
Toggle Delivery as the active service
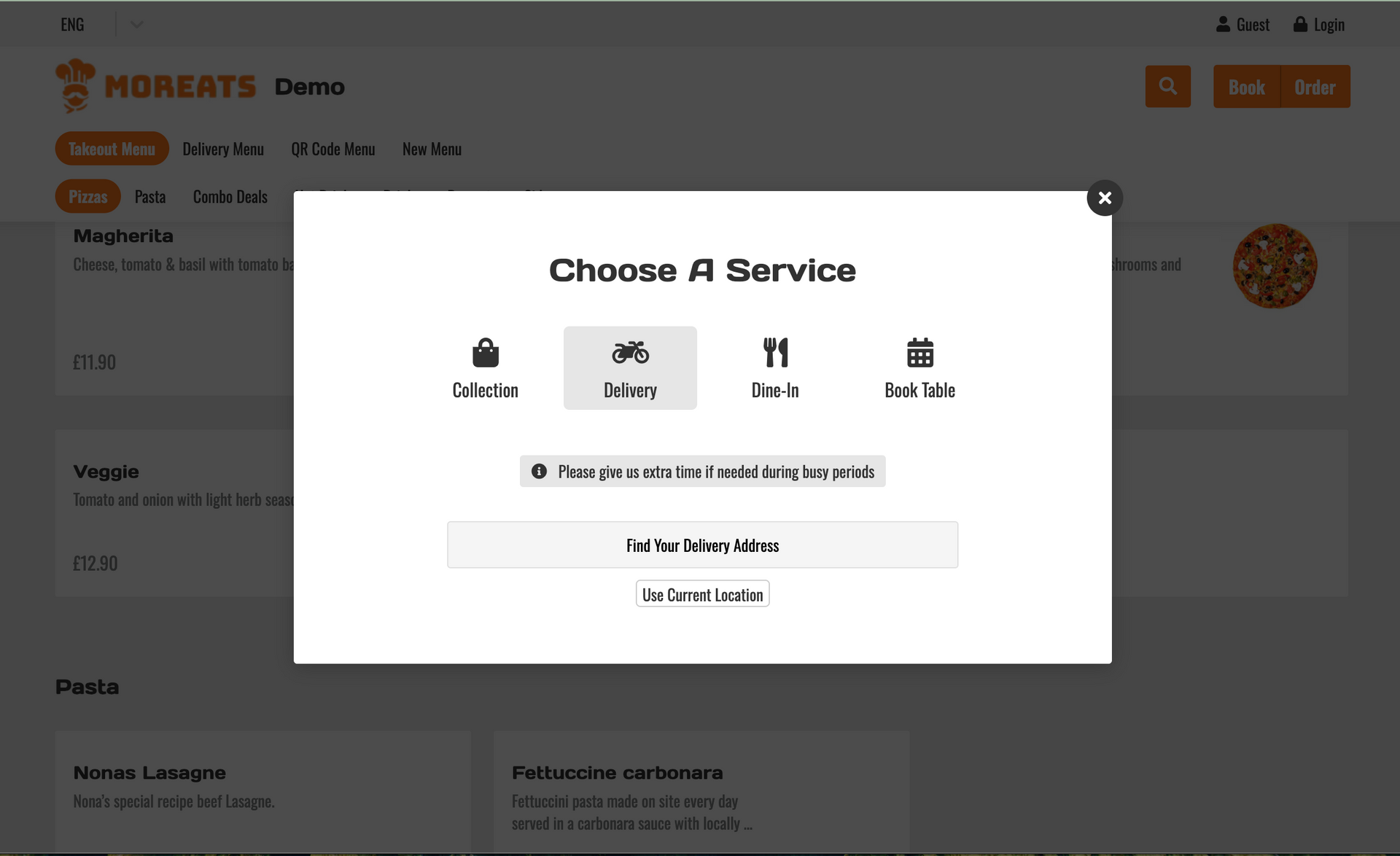click(x=630, y=367)
